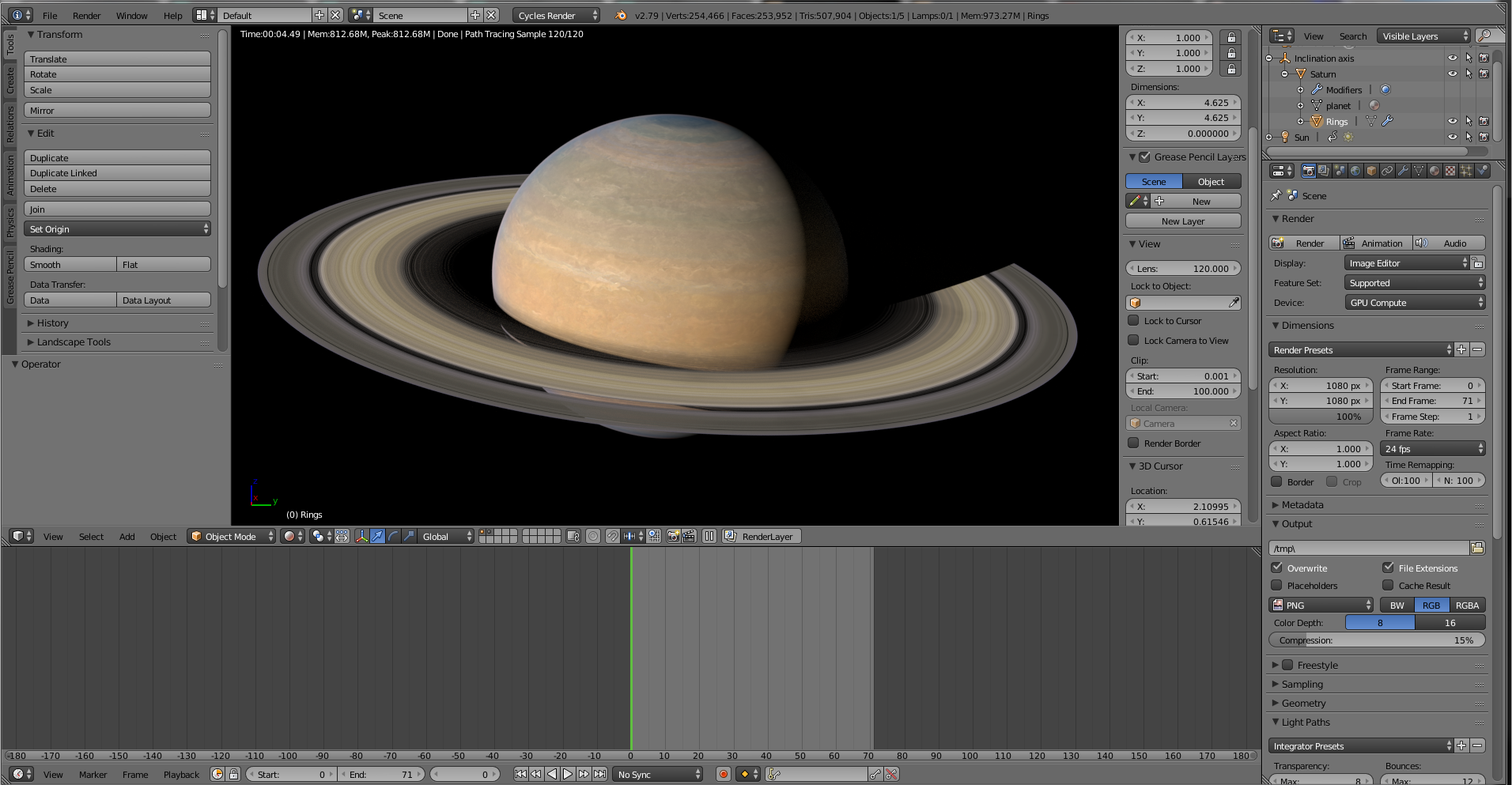Enable snapping with the magnet icon
This screenshot has height=785, width=1512.
tap(613, 535)
